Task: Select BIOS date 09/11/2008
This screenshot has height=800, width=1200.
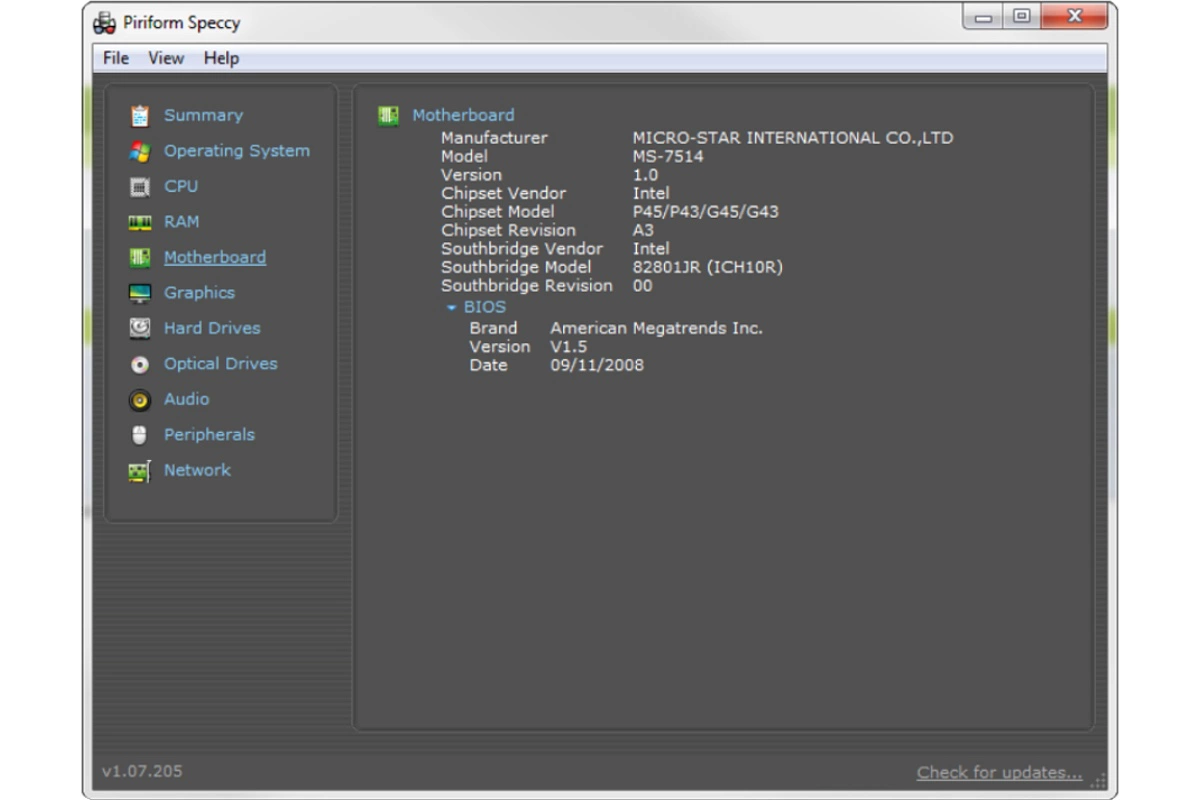Action: point(597,365)
